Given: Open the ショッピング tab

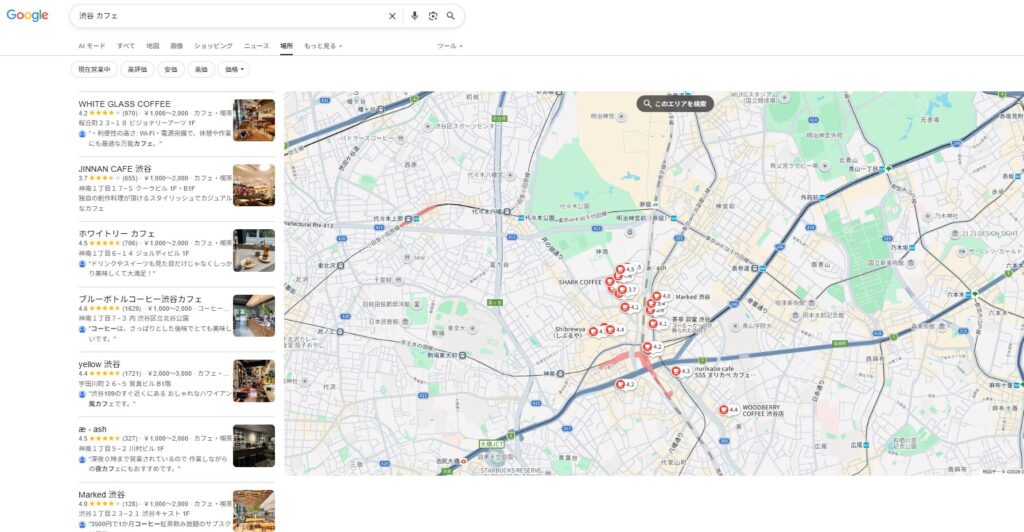Looking at the screenshot, I should [213, 46].
